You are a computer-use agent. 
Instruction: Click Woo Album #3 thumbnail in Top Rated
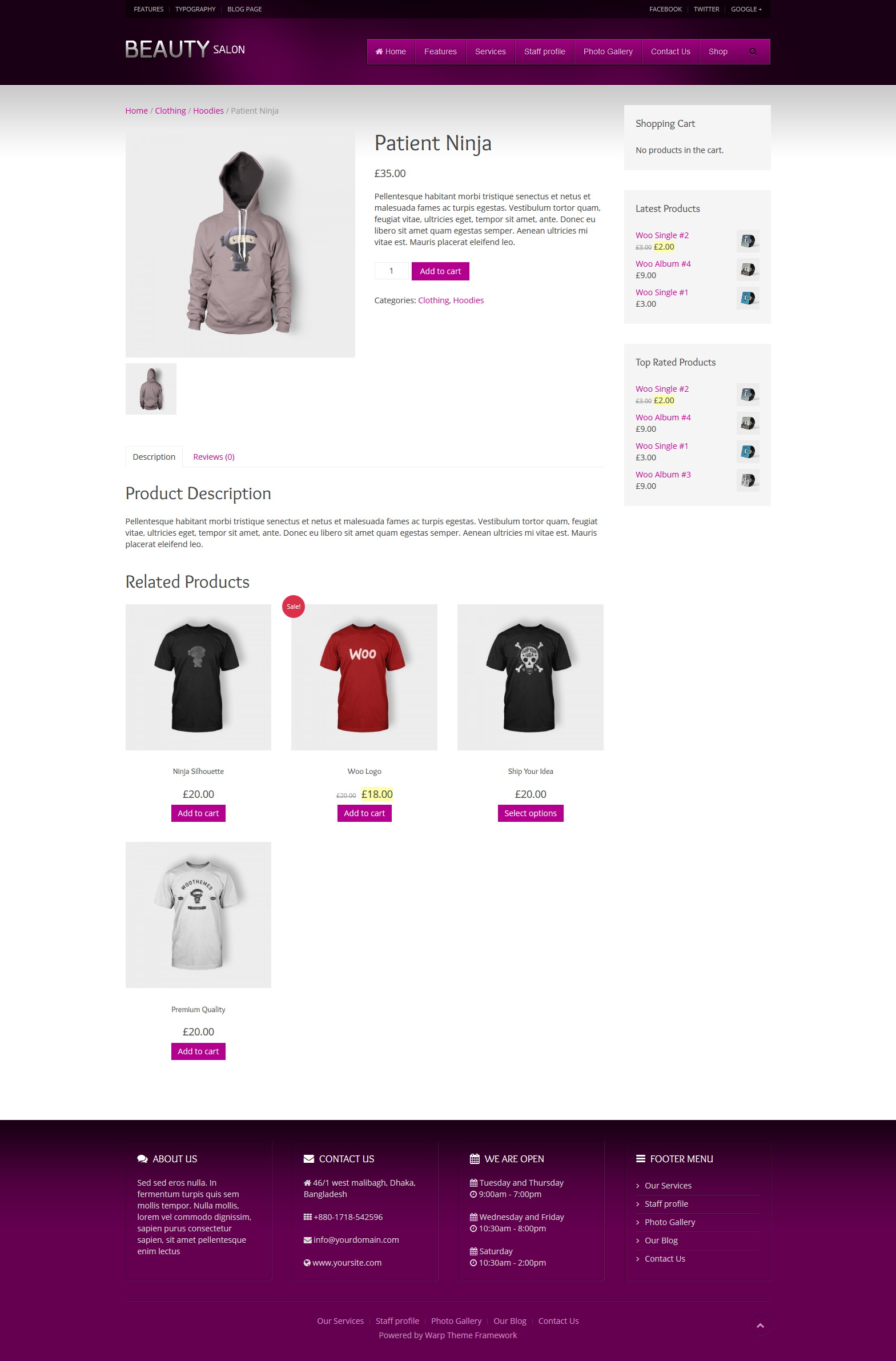click(748, 480)
